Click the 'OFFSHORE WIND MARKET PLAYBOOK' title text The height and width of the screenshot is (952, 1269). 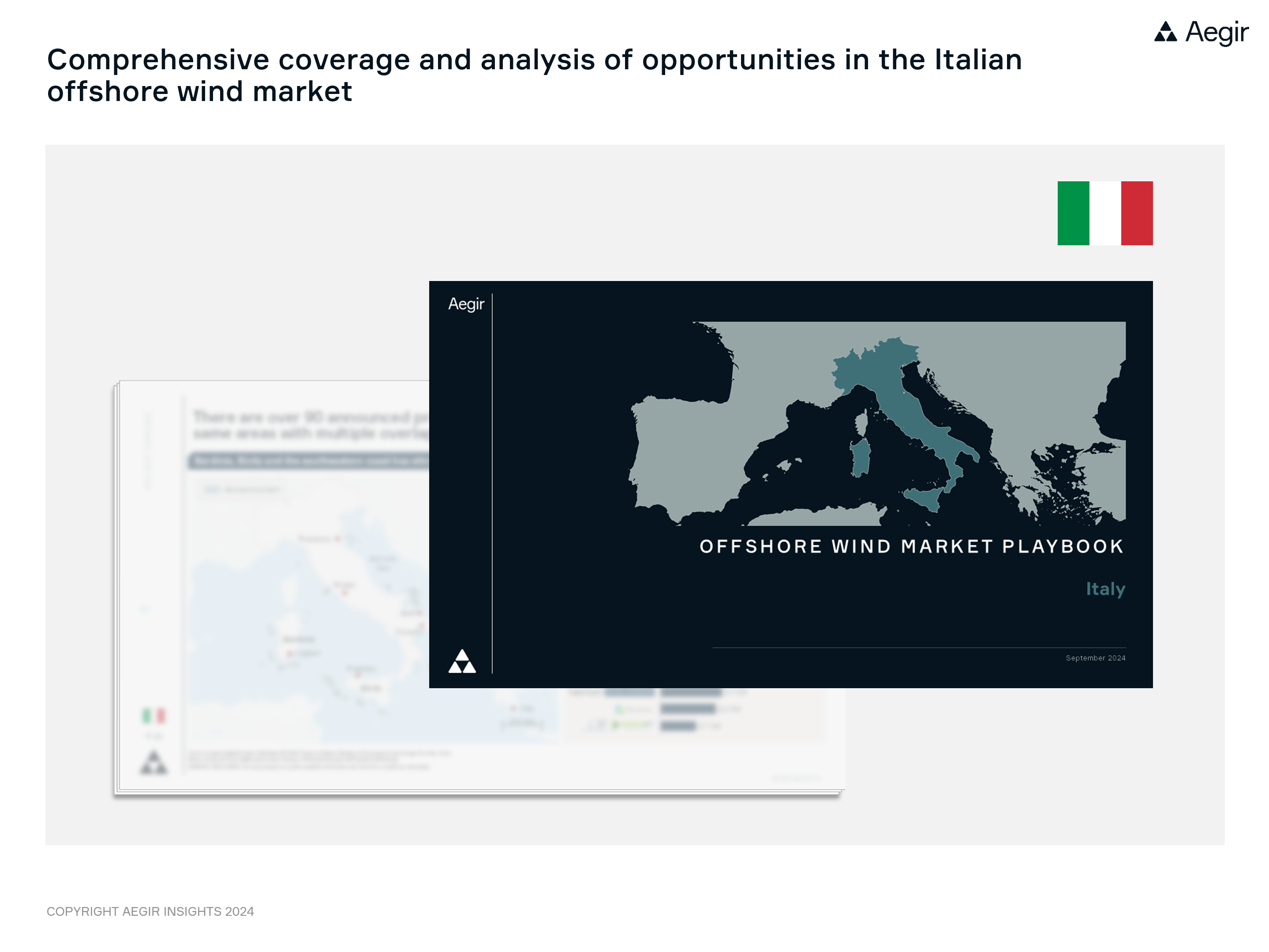[x=912, y=546]
